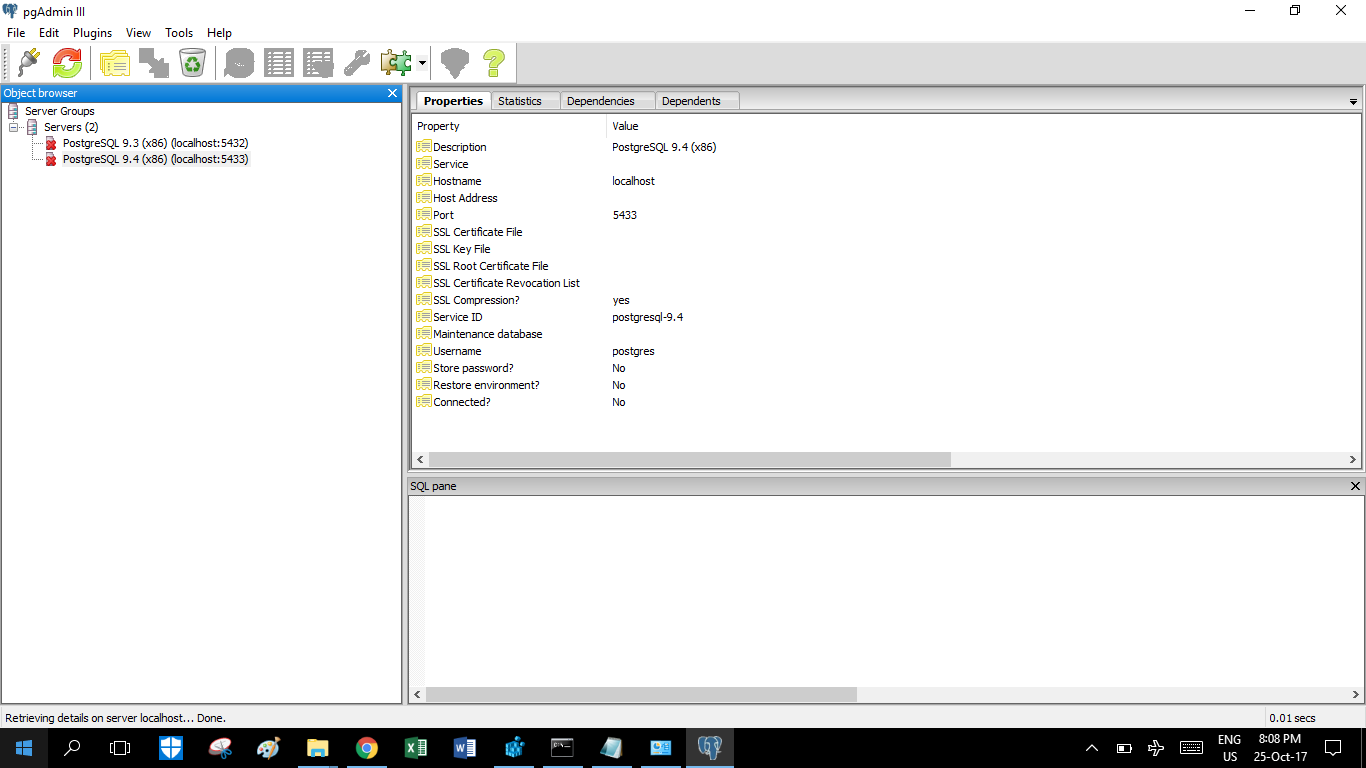
Task: Show the guru hint icon
Action: point(455,63)
